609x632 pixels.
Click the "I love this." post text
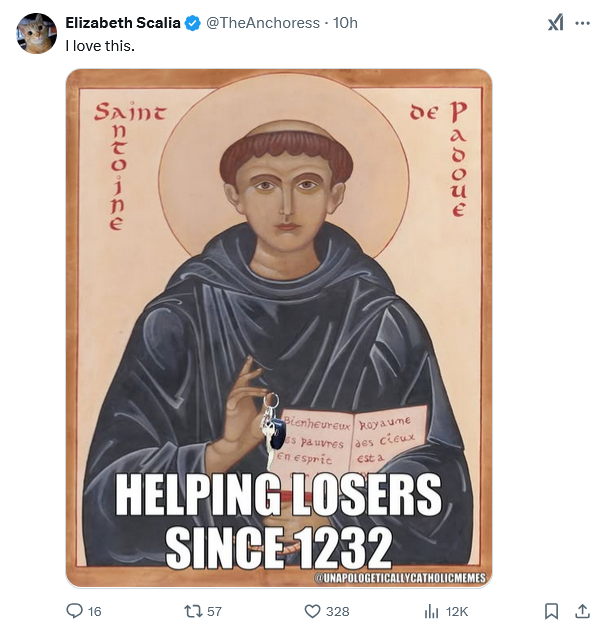[x=100, y=46]
